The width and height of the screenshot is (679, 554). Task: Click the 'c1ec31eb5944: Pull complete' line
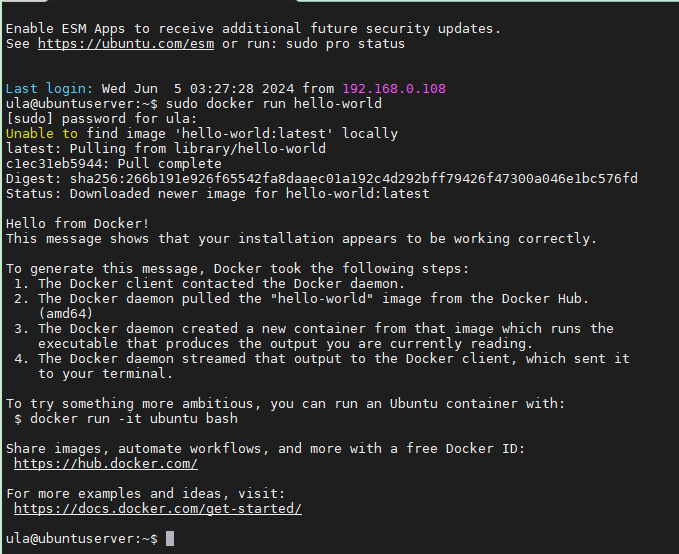114,163
